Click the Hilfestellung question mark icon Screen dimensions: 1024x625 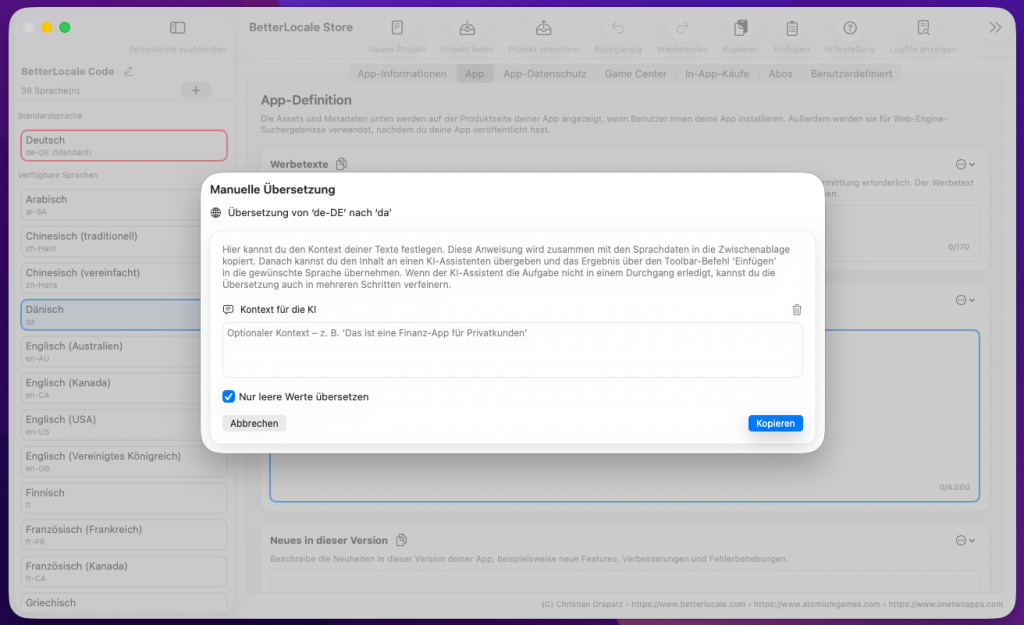pos(849,28)
